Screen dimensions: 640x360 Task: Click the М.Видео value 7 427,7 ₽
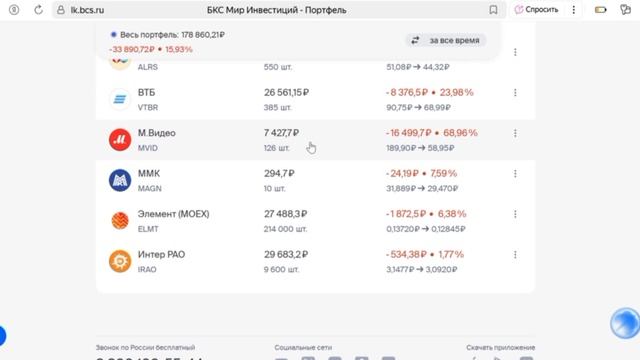pyautogui.click(x=281, y=133)
